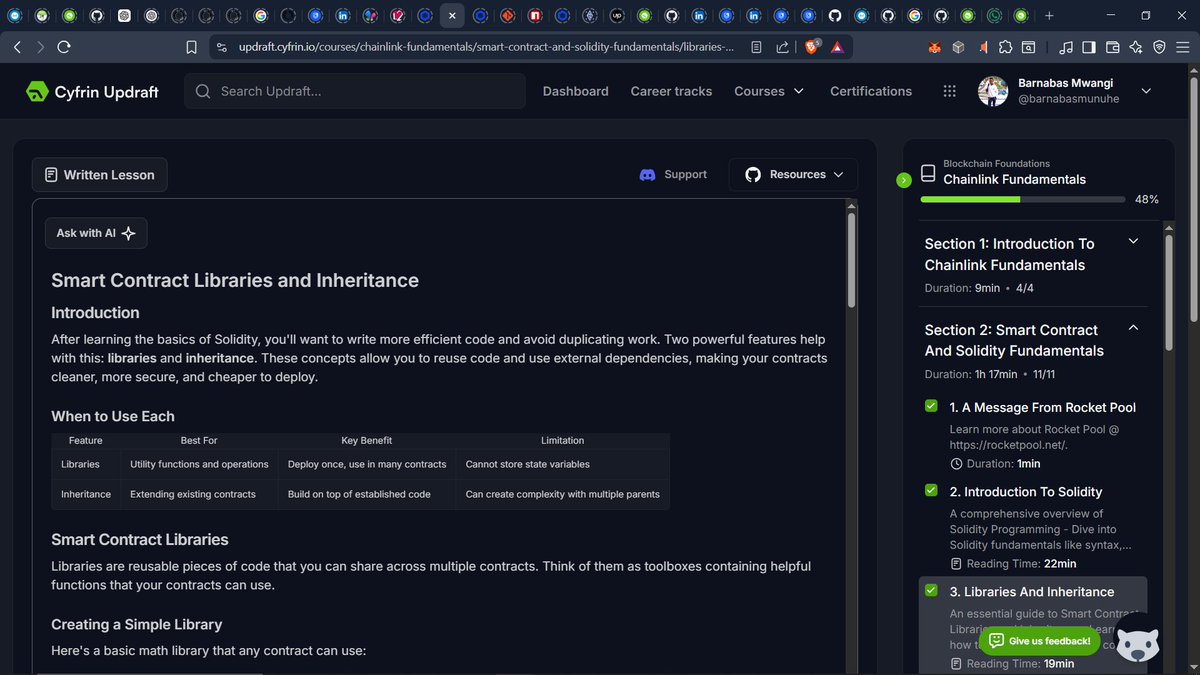Click the course progress bar
Viewport: 1200px width, 675px height.
coord(1021,199)
